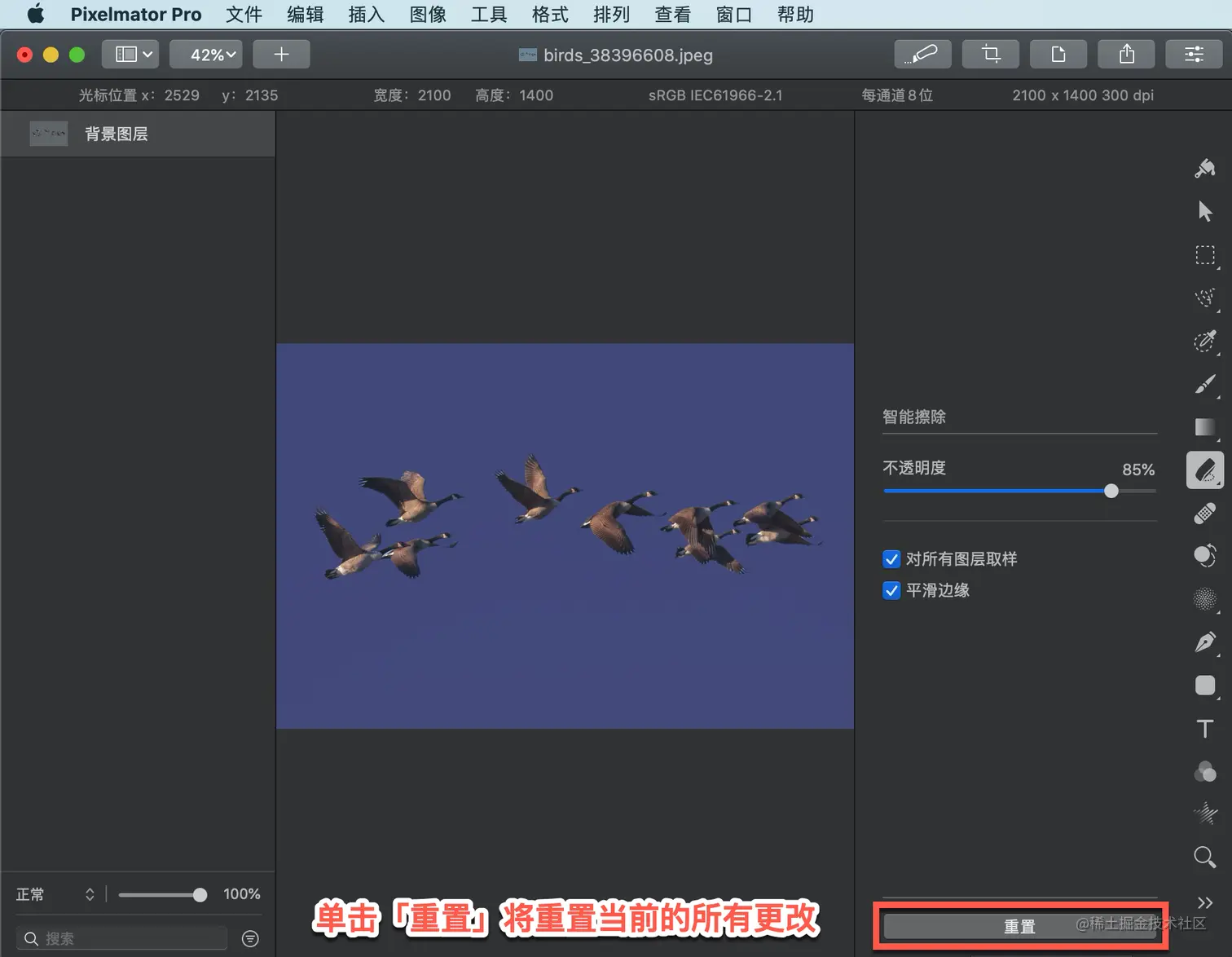Open the 正常 blend mode dropdown
This screenshot has width=1232, height=957.
click(55, 894)
